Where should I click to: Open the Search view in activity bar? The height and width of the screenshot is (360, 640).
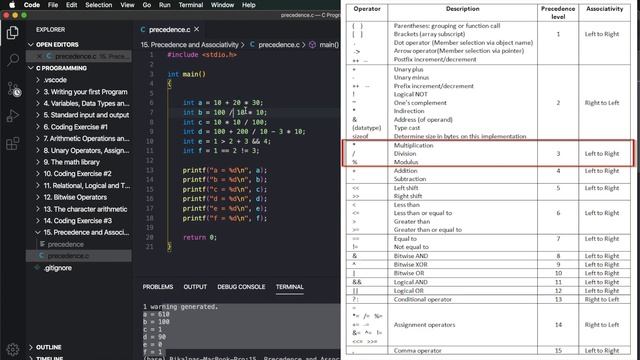click(13, 60)
